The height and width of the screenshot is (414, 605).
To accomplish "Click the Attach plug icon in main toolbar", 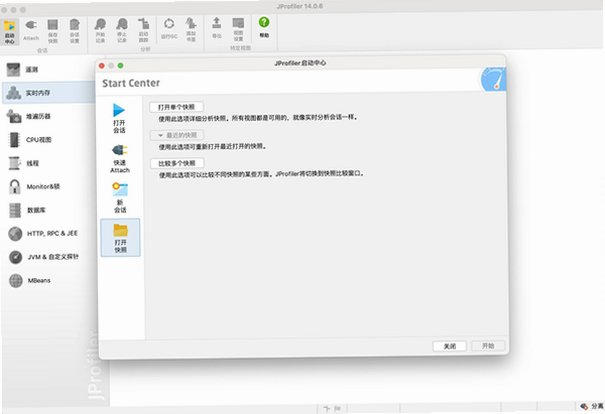I will coord(31,25).
